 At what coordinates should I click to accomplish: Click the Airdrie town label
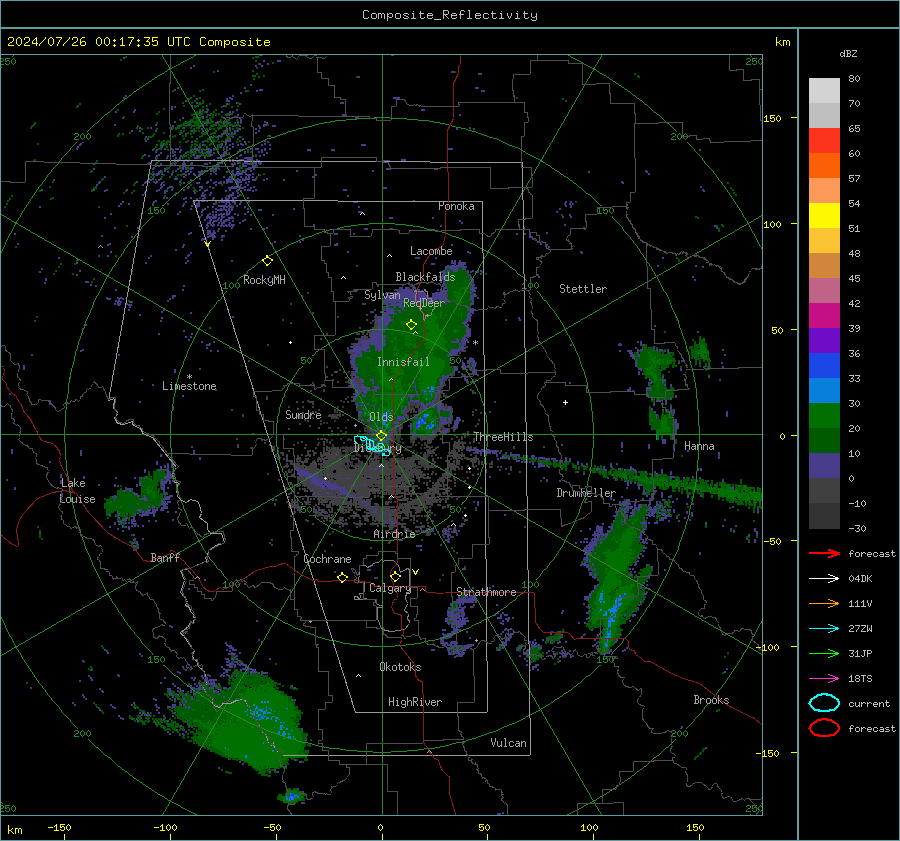[394, 534]
